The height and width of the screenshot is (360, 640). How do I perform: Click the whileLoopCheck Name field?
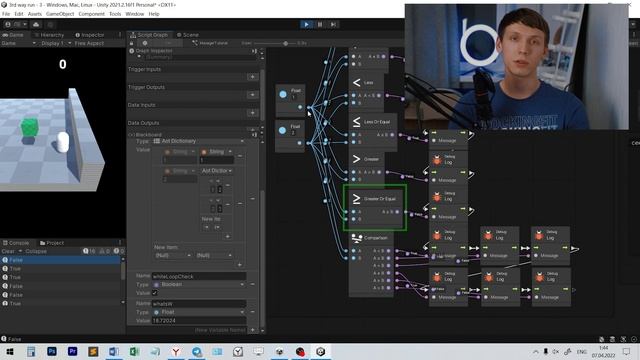[x=199, y=276]
